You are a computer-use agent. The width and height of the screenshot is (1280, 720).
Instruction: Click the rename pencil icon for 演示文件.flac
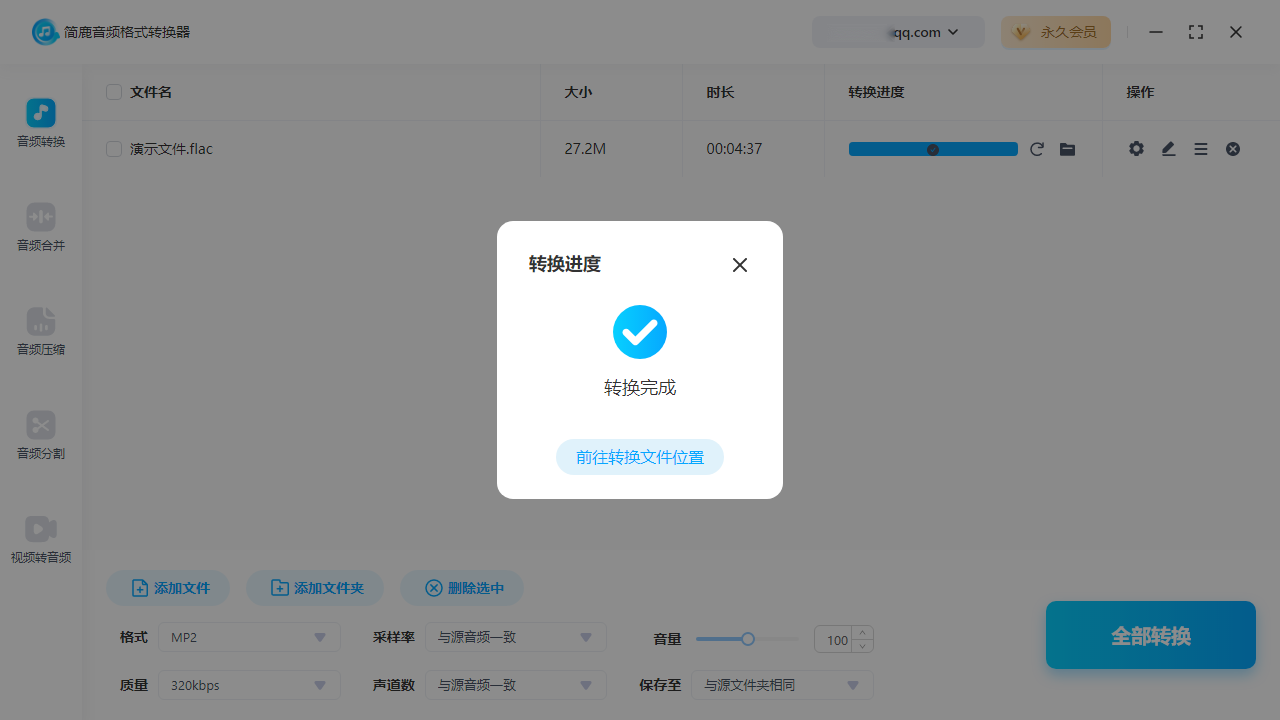[1168, 148]
